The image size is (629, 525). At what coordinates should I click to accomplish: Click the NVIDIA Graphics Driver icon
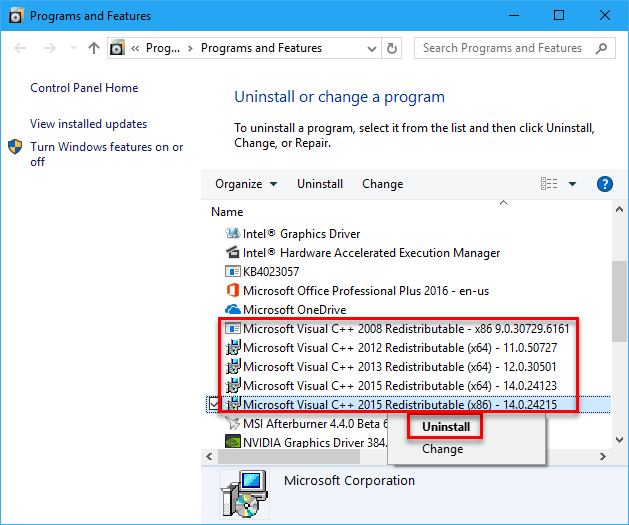pos(233,442)
